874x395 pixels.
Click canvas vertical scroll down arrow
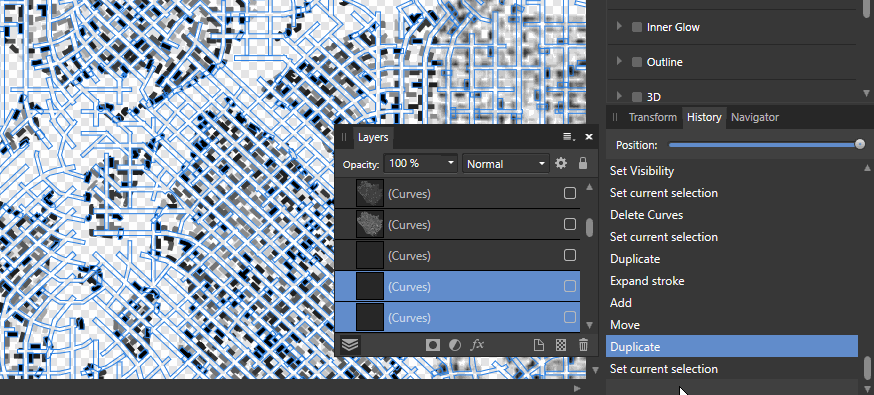[x=595, y=370]
